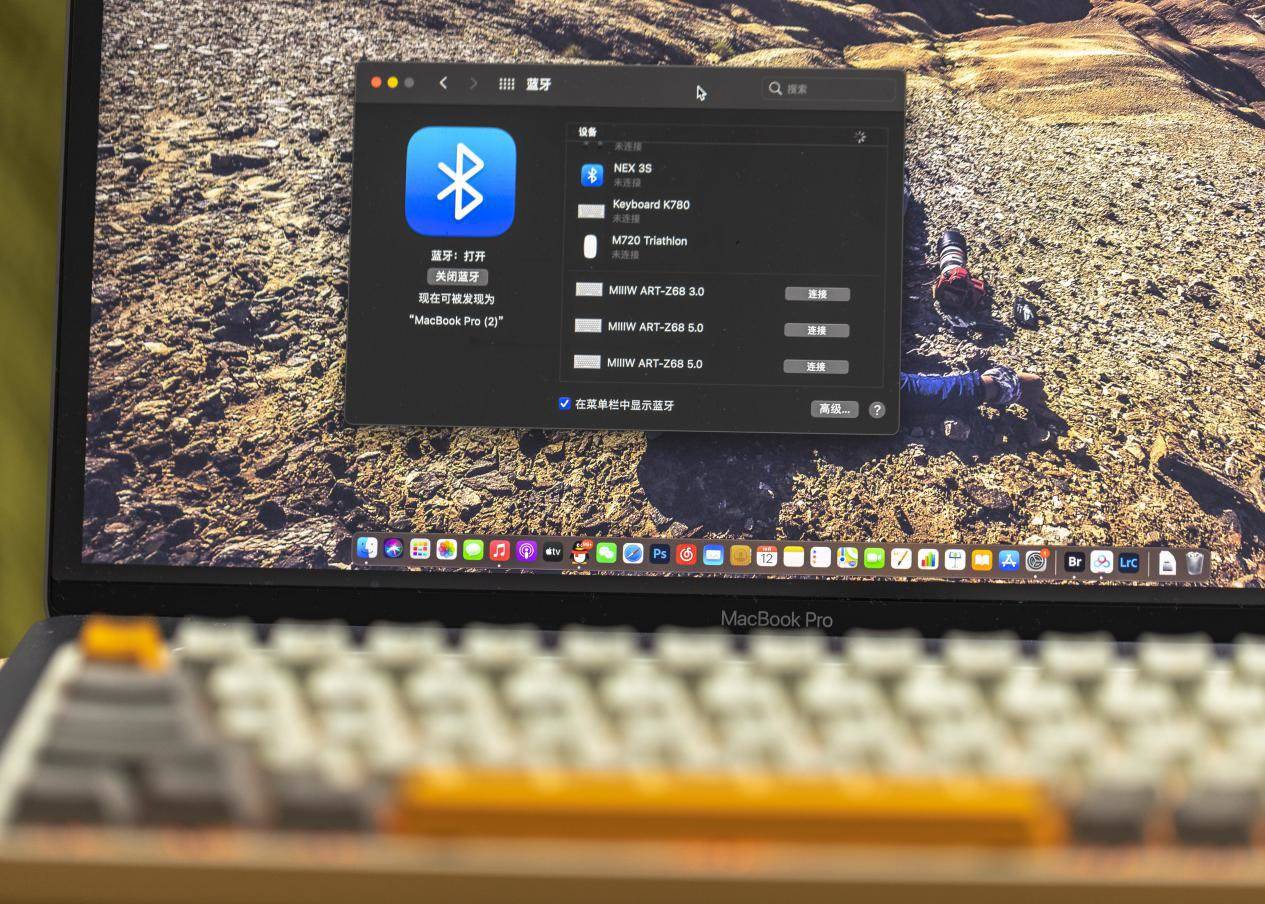Viewport: 1265px width, 904px height.
Task: Open Safari browser in Dock
Action: coord(633,553)
